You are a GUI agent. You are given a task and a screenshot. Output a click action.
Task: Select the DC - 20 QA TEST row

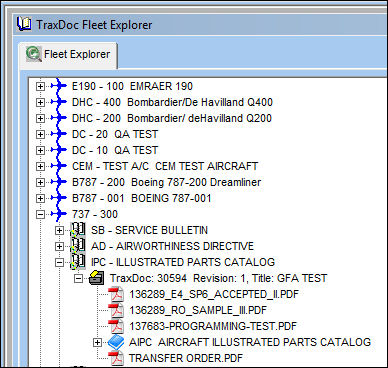pos(115,134)
